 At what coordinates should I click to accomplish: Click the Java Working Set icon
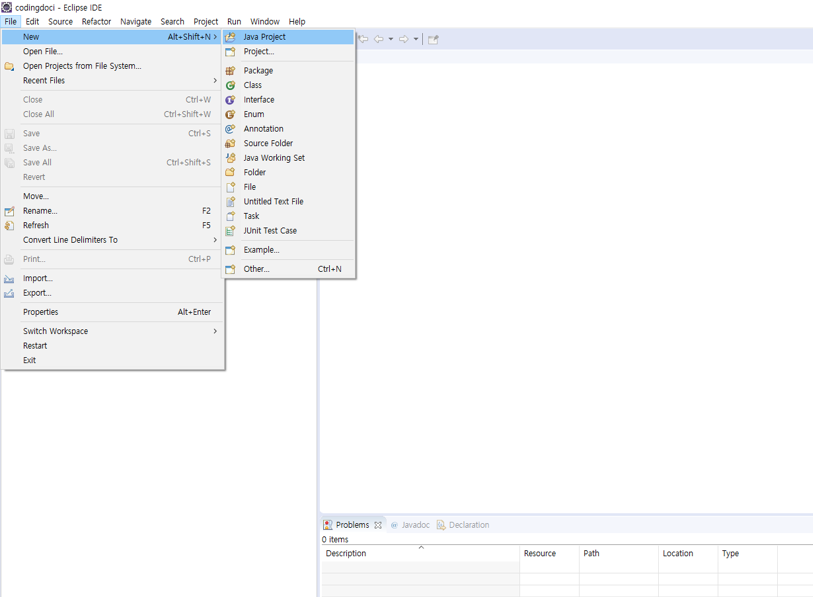[230, 158]
